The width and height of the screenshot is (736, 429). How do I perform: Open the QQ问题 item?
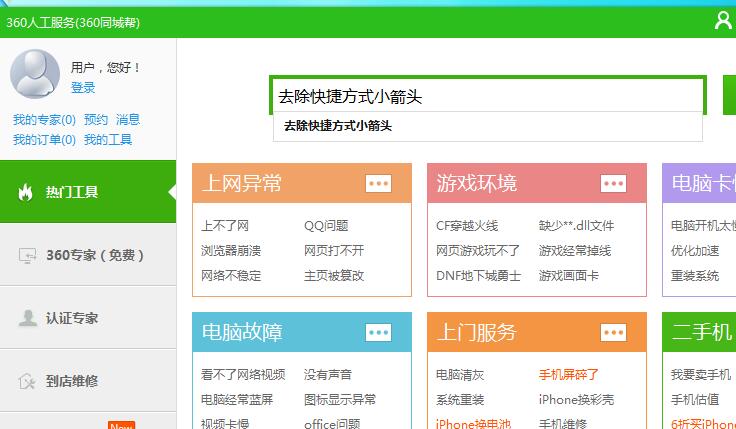point(326,226)
